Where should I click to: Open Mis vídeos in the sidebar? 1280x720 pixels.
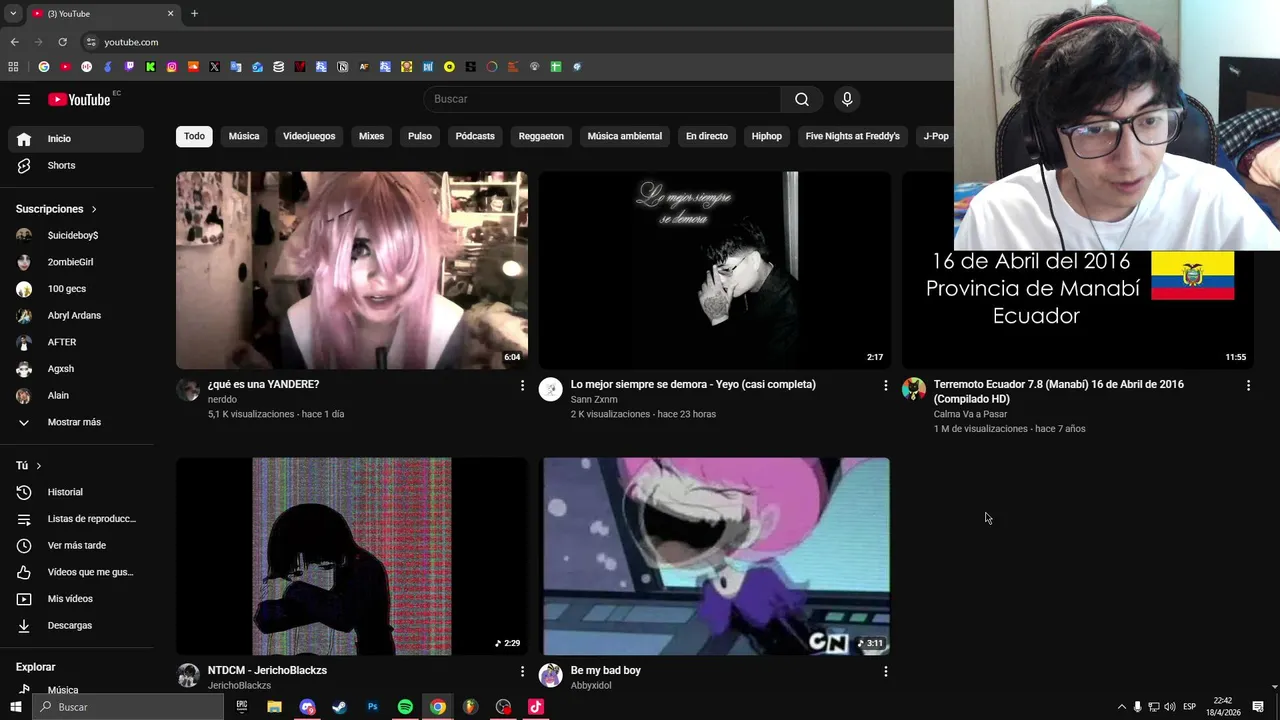(x=76, y=599)
